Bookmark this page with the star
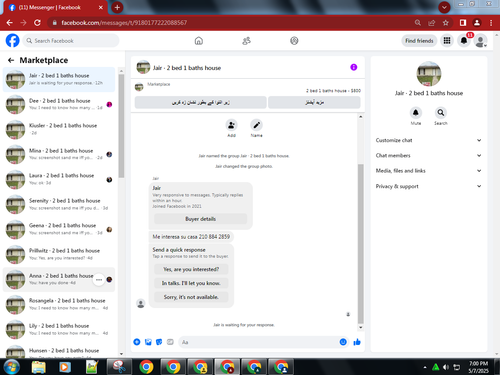Image resolution: width=500 pixels, height=375 pixels. 446,23
